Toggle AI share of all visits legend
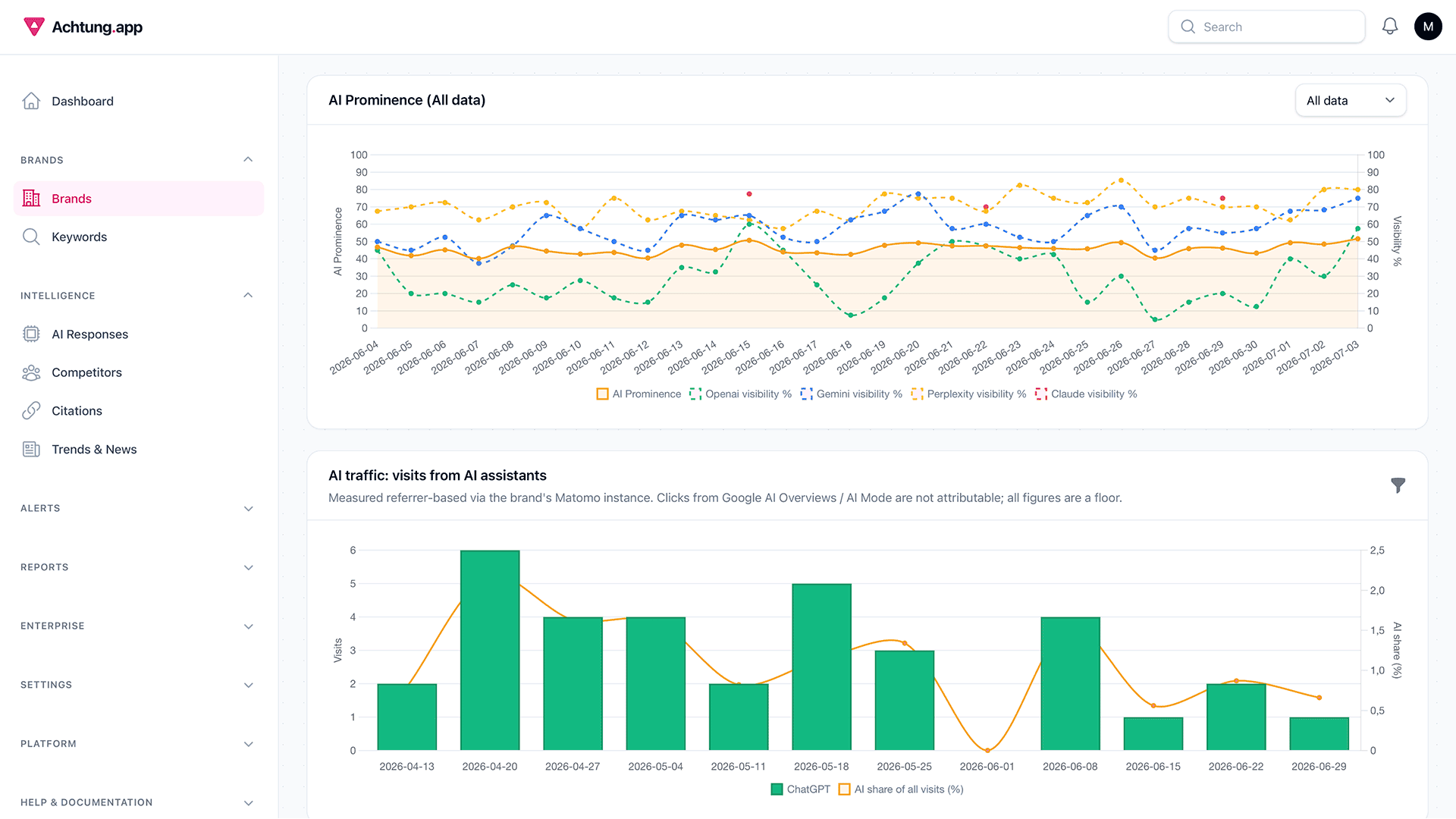 point(901,789)
